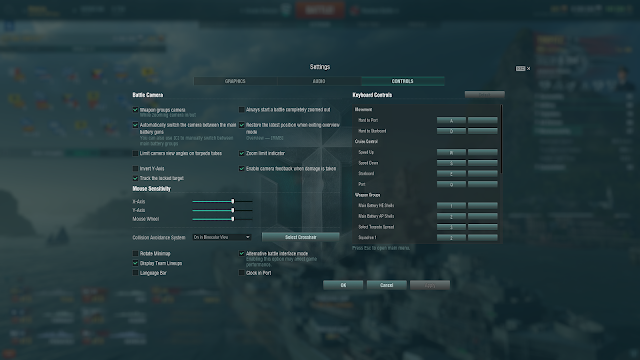Adjust the X-Axis sensitivity slider
Viewport: 640px width, 360px height.
(x=222, y=201)
